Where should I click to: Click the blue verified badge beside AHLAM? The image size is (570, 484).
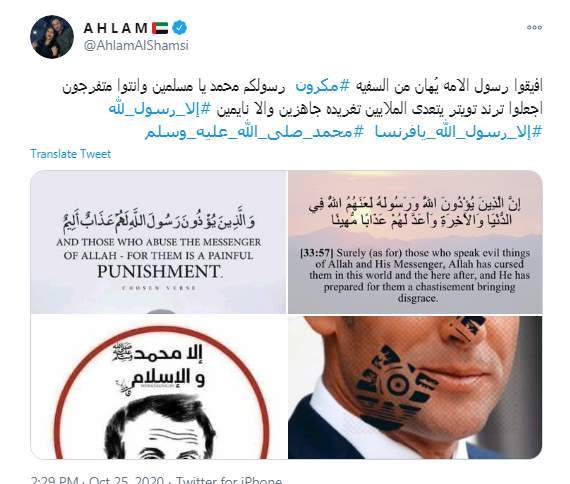point(180,28)
